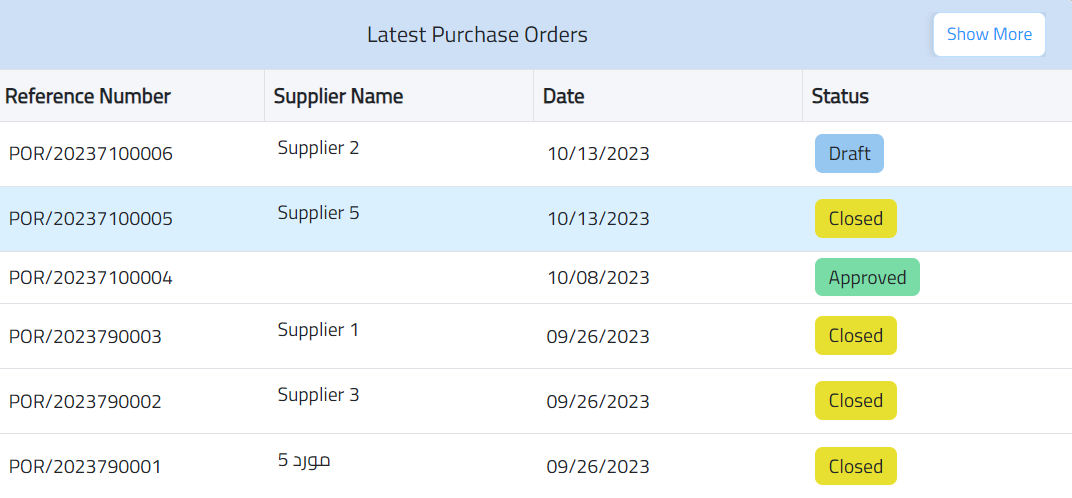
Task: Click the Supplier 1 name cell
Action: tap(318, 330)
